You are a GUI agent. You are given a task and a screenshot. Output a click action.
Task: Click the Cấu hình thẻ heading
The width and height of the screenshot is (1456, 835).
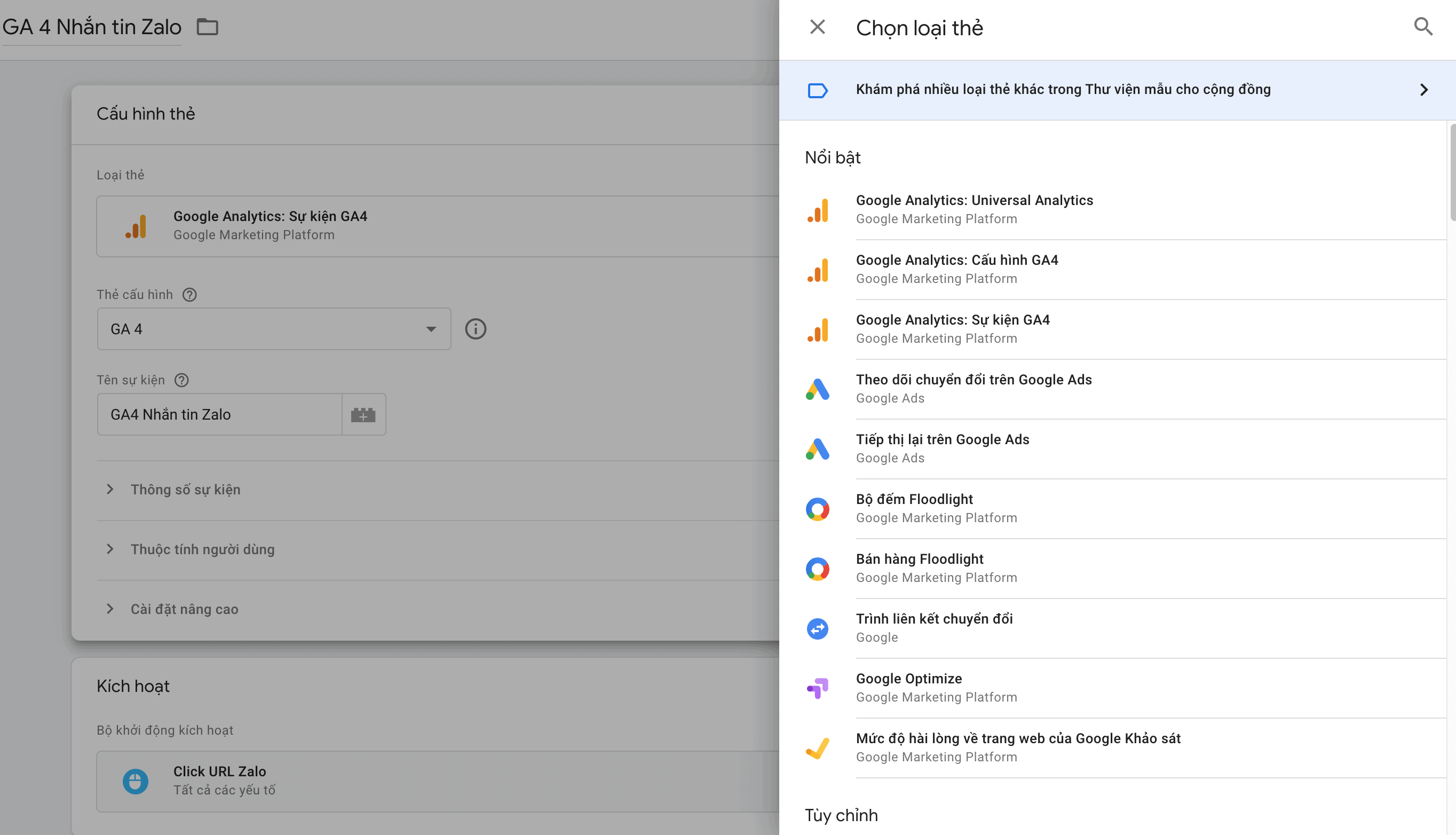tap(146, 114)
